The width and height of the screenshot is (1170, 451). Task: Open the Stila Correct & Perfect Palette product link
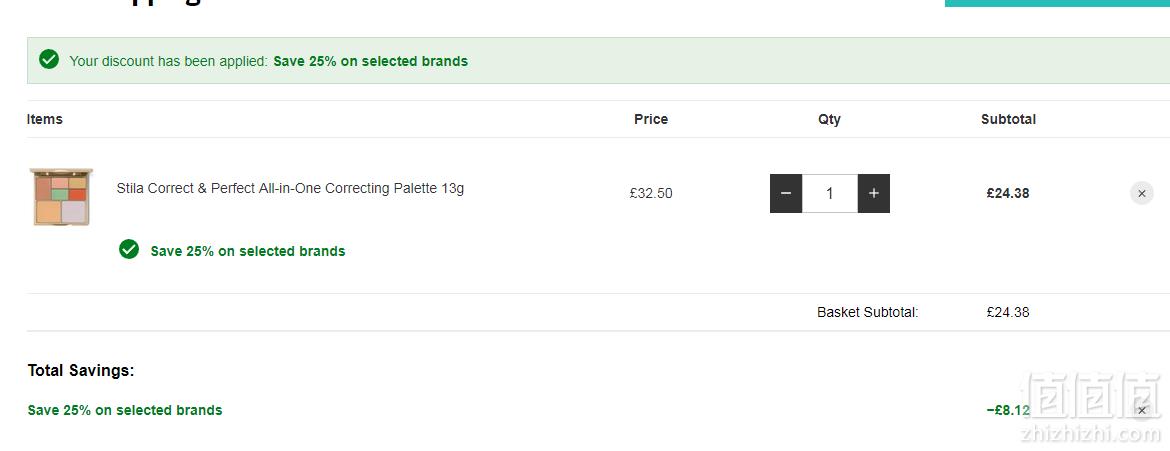point(290,188)
